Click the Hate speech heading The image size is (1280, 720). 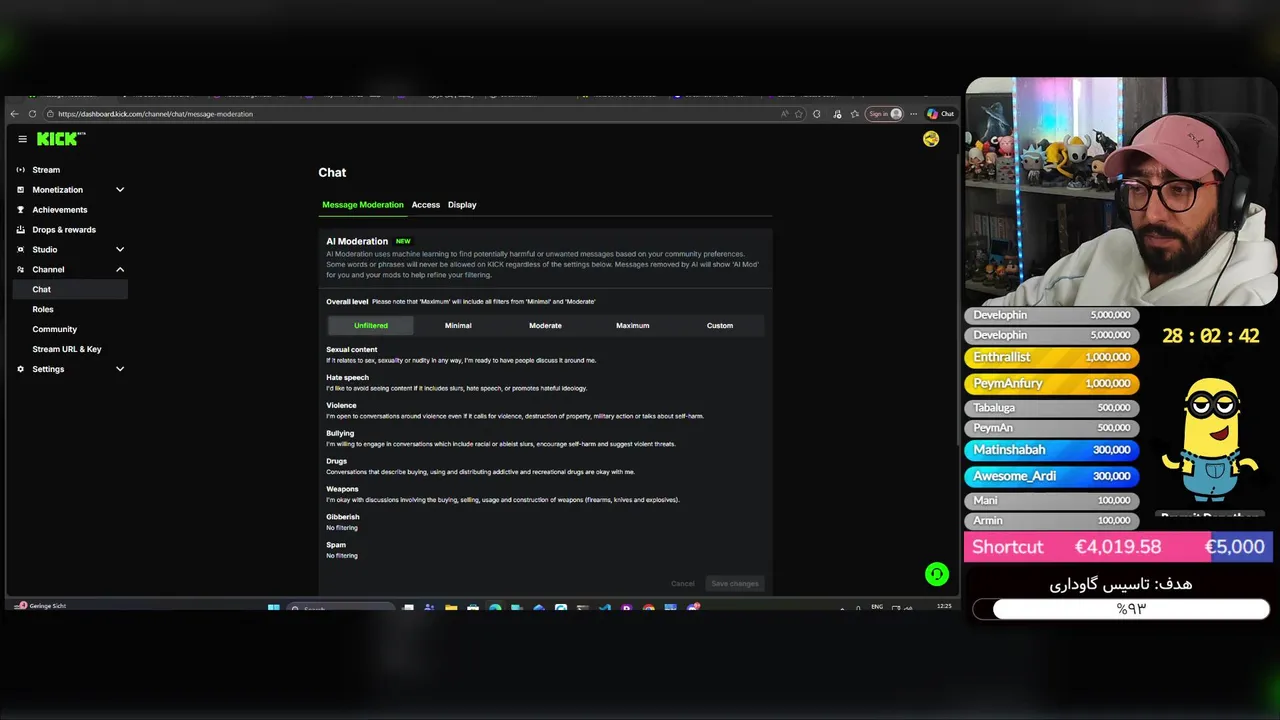(x=348, y=378)
